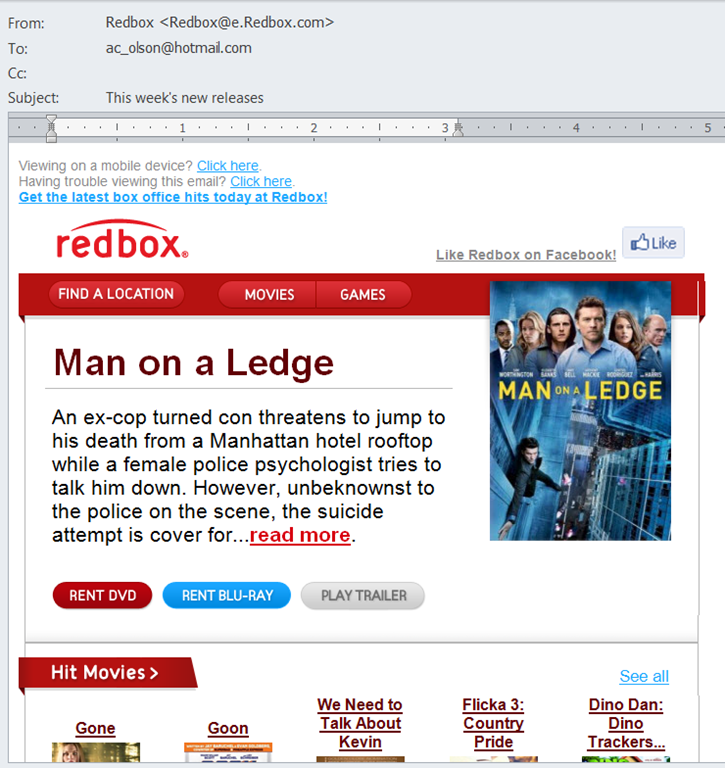Open the Movies tab
725x768 pixels.
point(267,294)
